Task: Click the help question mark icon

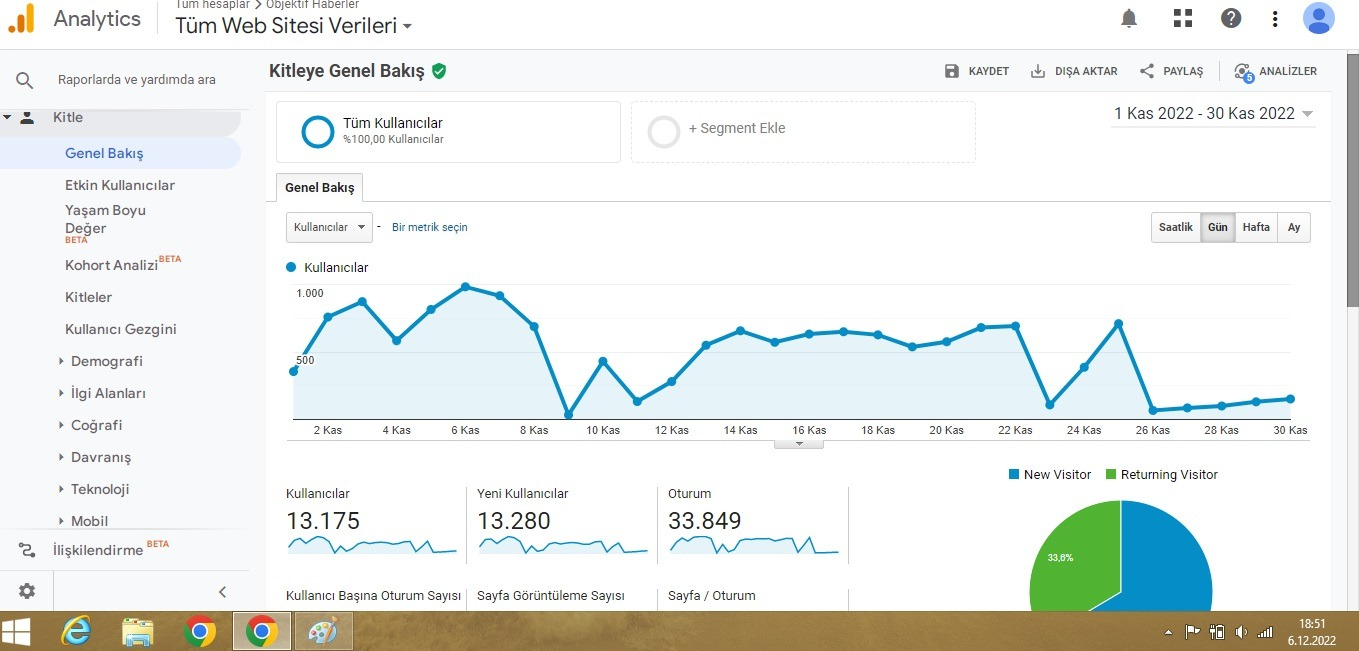Action: coord(1232,18)
